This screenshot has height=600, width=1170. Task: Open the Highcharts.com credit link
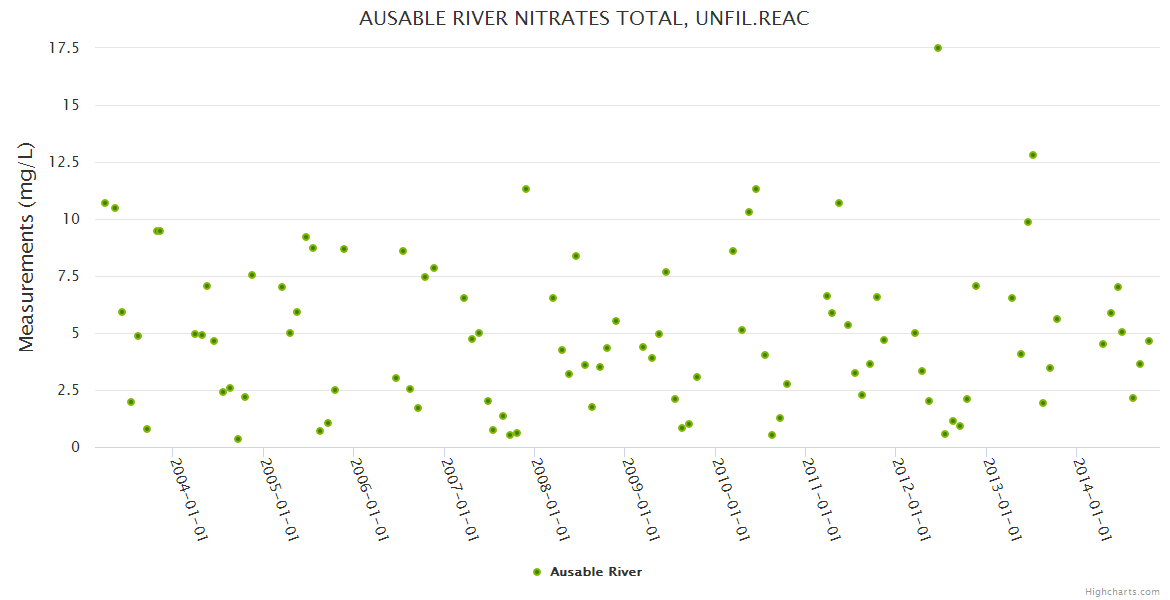[1122, 591]
